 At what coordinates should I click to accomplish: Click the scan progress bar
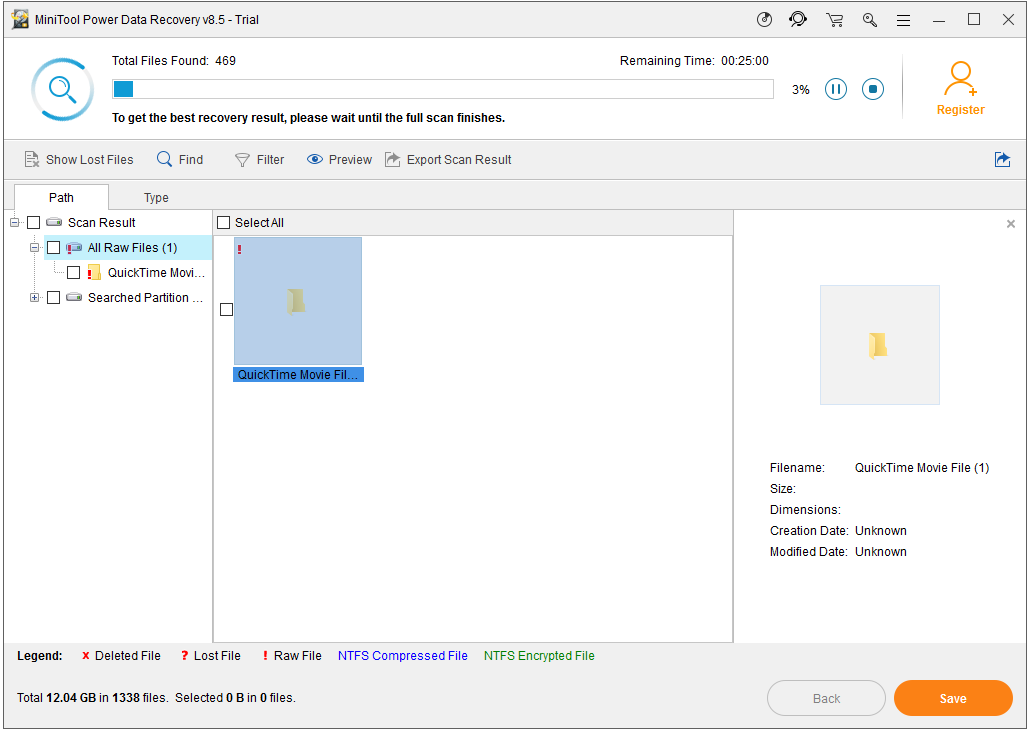pos(443,89)
